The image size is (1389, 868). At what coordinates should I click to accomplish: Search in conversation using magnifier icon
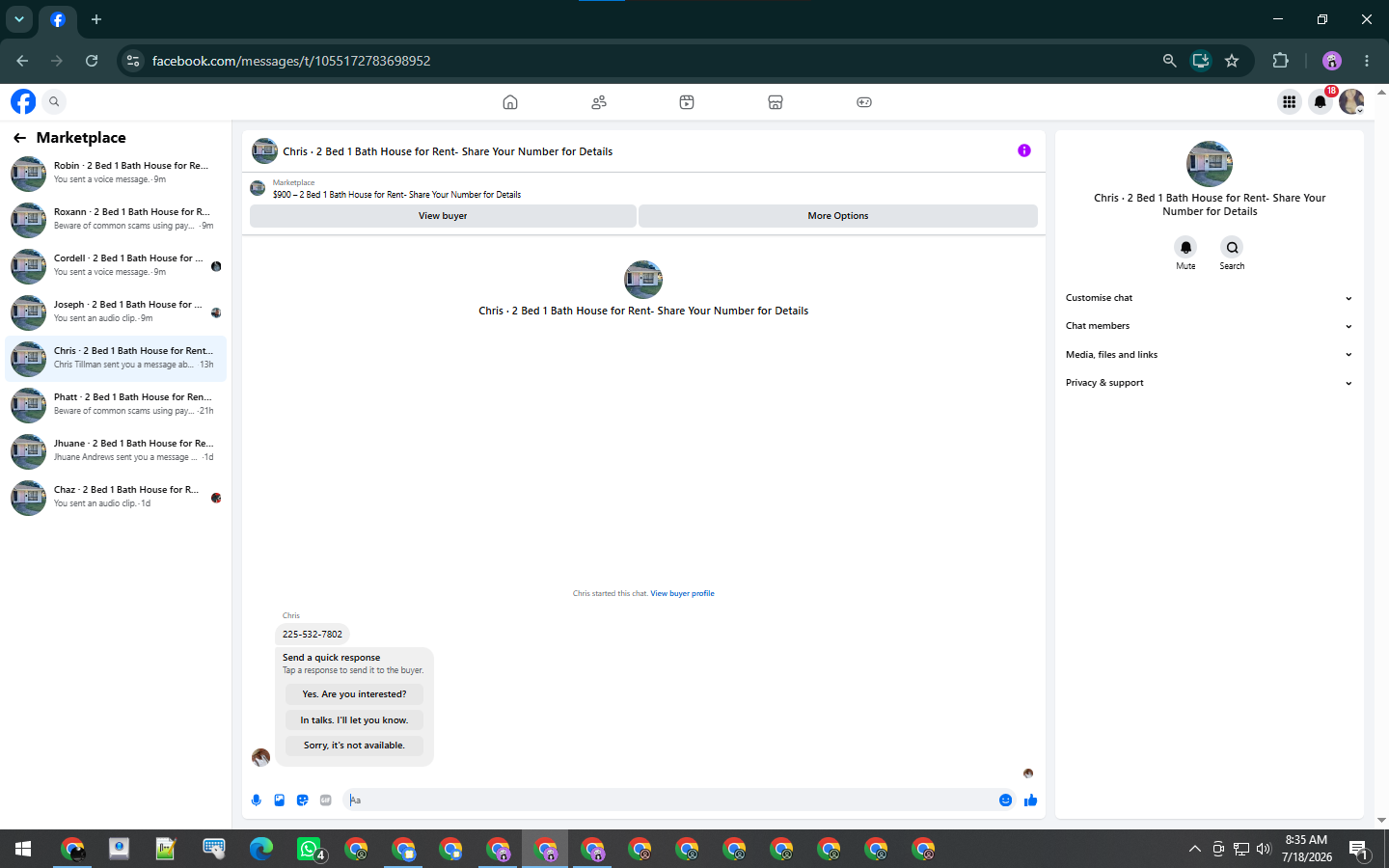point(1232,248)
